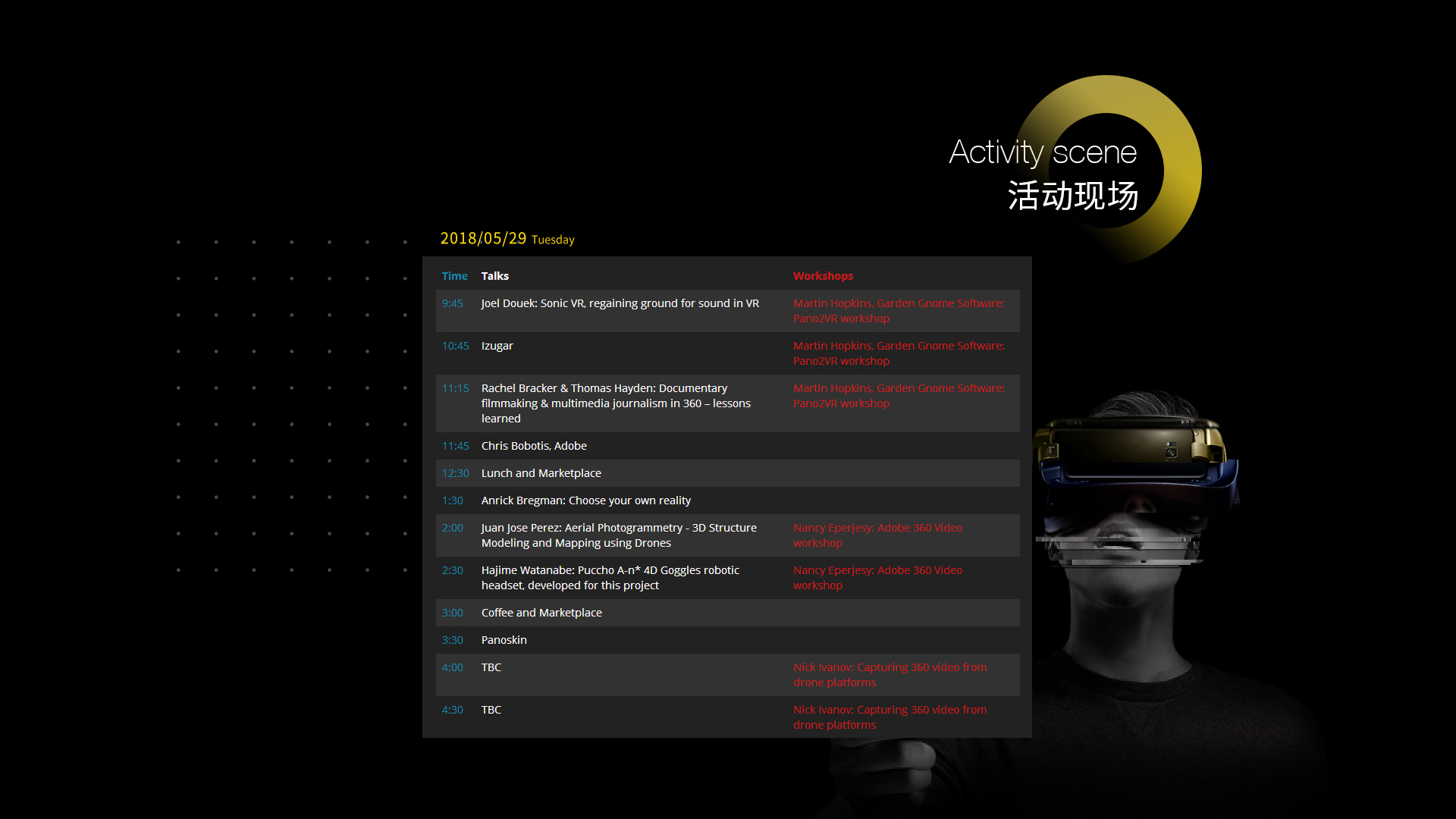Select the Panoskin talk entry

504,640
